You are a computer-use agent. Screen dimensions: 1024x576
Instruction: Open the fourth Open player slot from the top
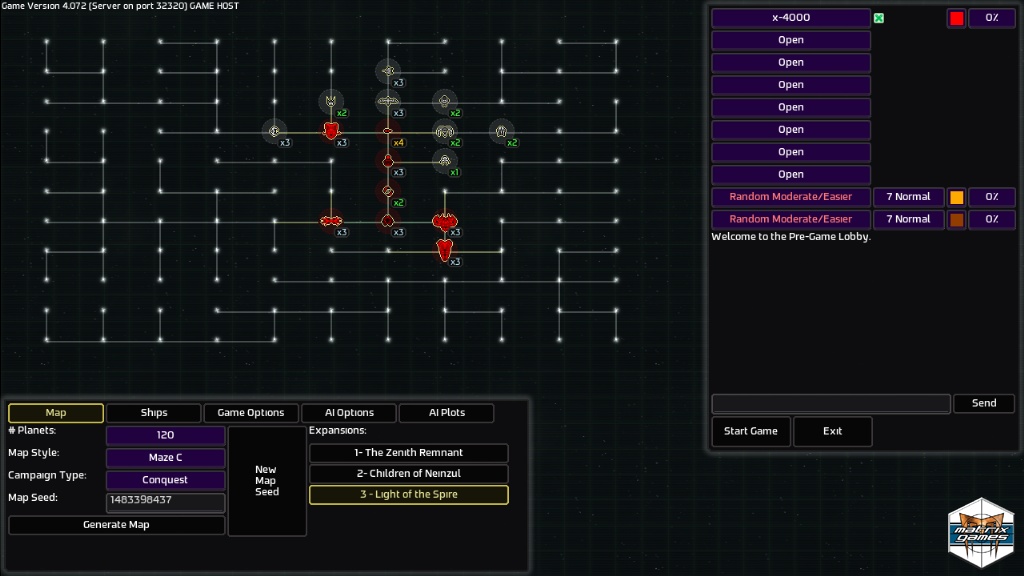pos(791,107)
